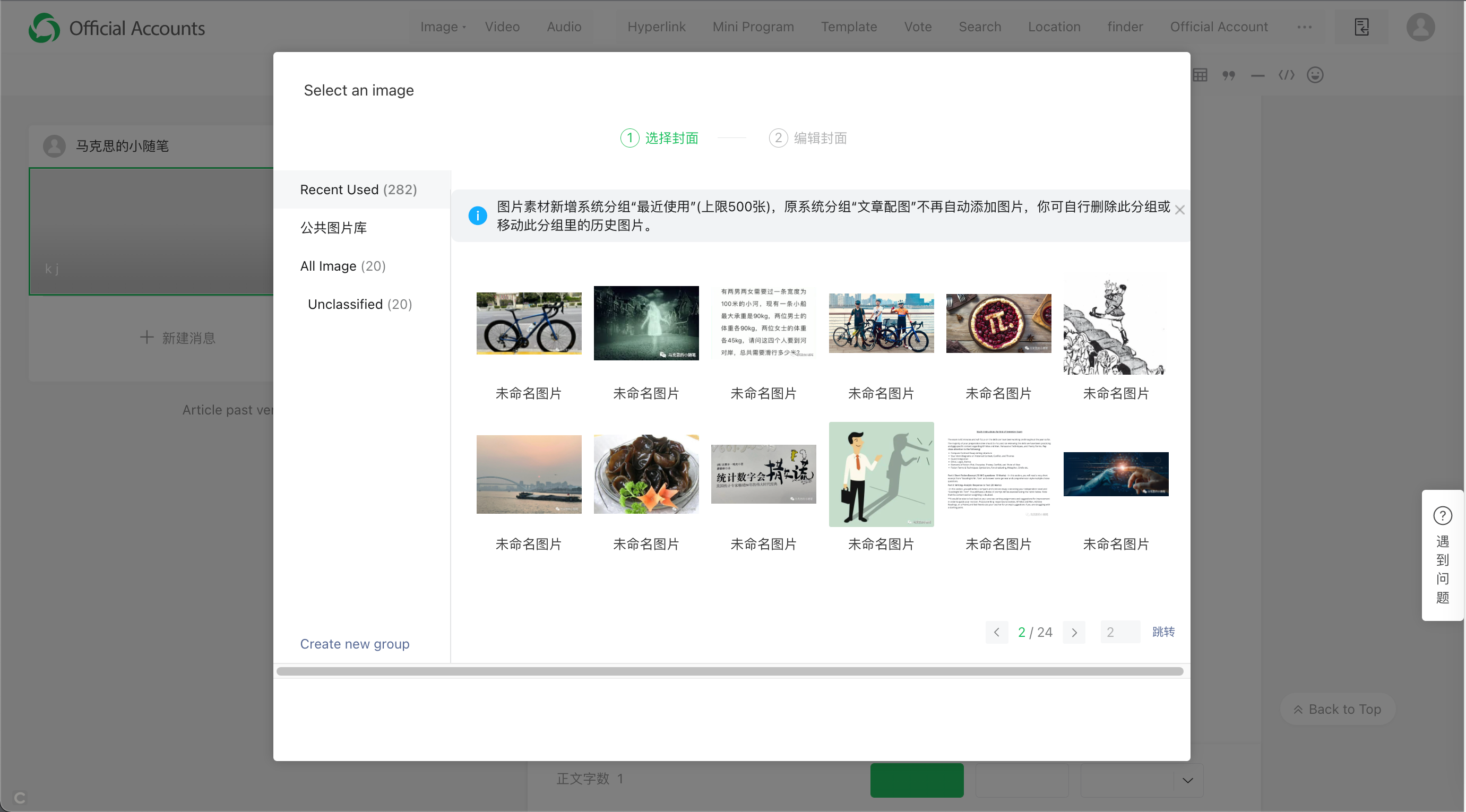
Task: Open the dropdown arrow at bottom right
Action: pyautogui.click(x=1188, y=780)
